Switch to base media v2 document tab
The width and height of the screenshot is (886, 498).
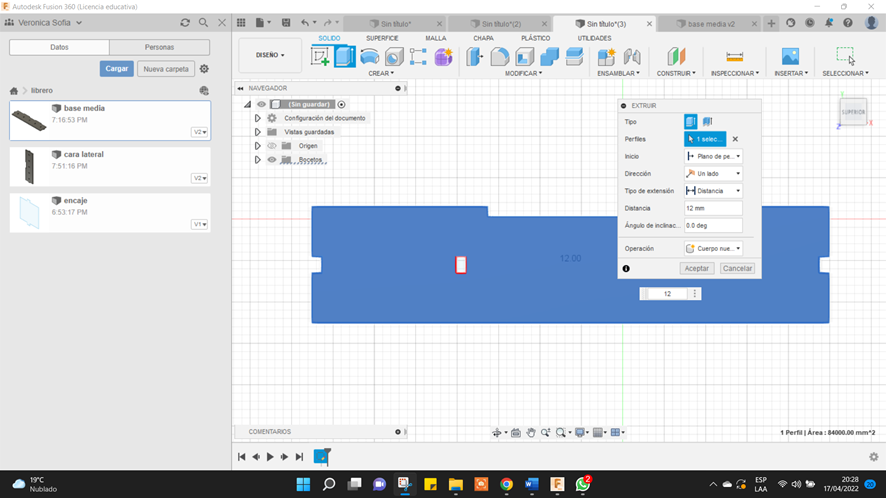(x=710, y=24)
